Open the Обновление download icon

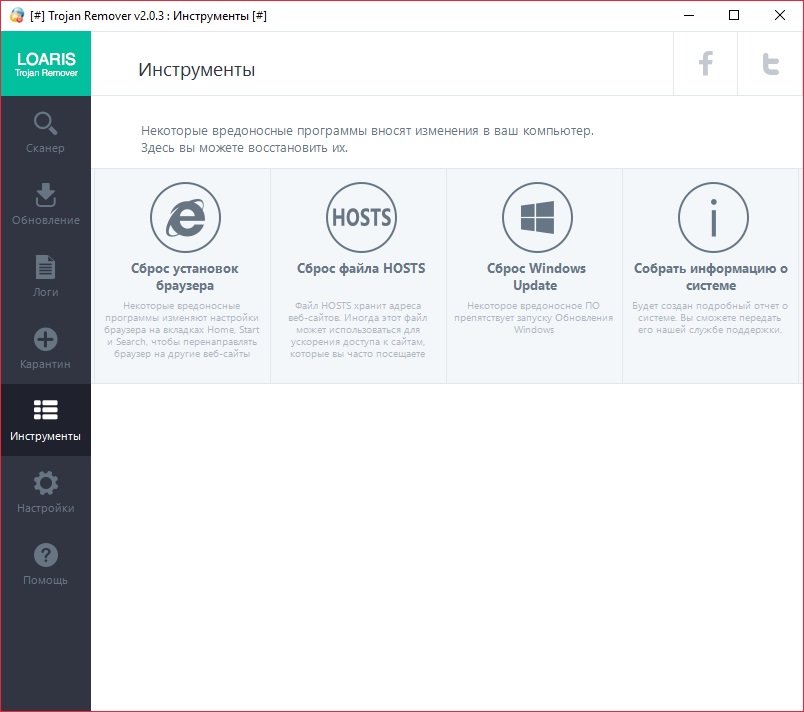click(x=46, y=195)
